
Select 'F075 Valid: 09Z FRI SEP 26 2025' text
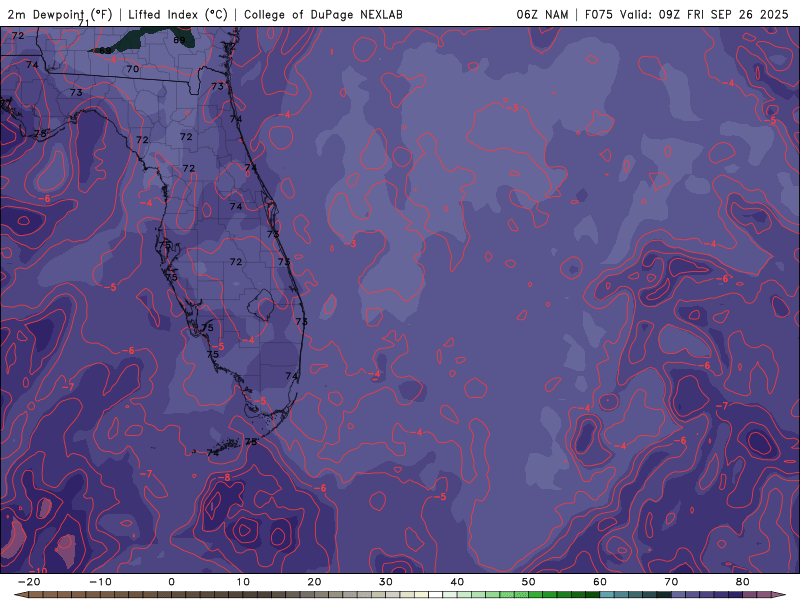coord(687,14)
